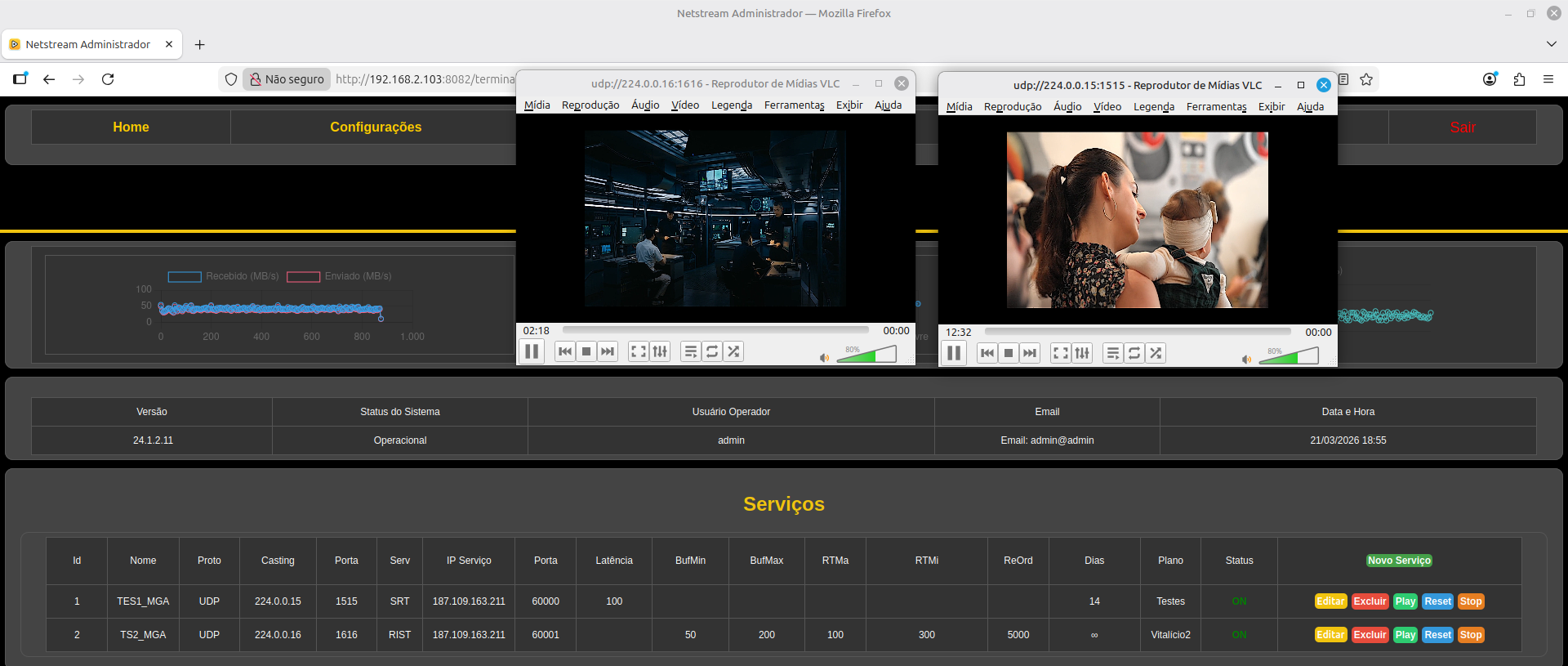This screenshot has height=666, width=1568.
Task: Click Novo Serviço button
Action: [1399, 561]
